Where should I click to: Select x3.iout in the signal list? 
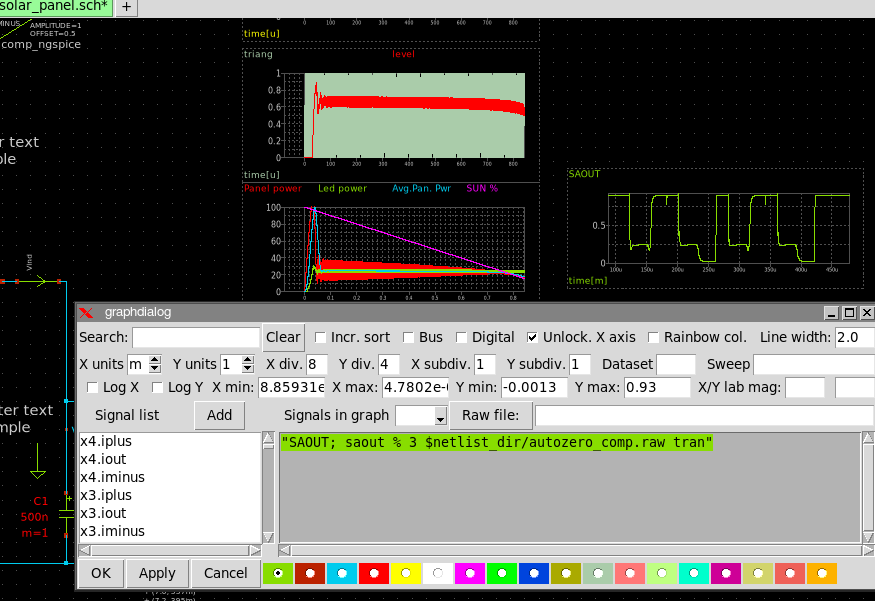coord(103,513)
